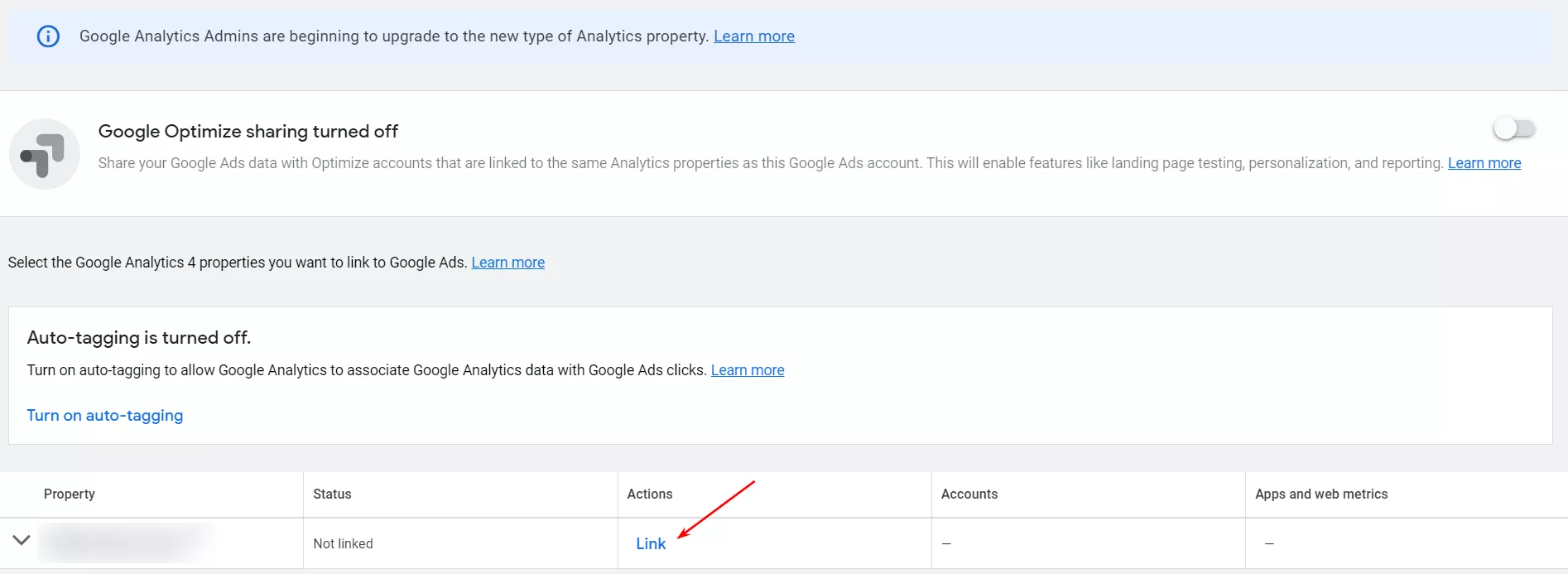The image size is (1568, 574).
Task: Click the Actions column header
Action: pyautogui.click(x=650, y=494)
